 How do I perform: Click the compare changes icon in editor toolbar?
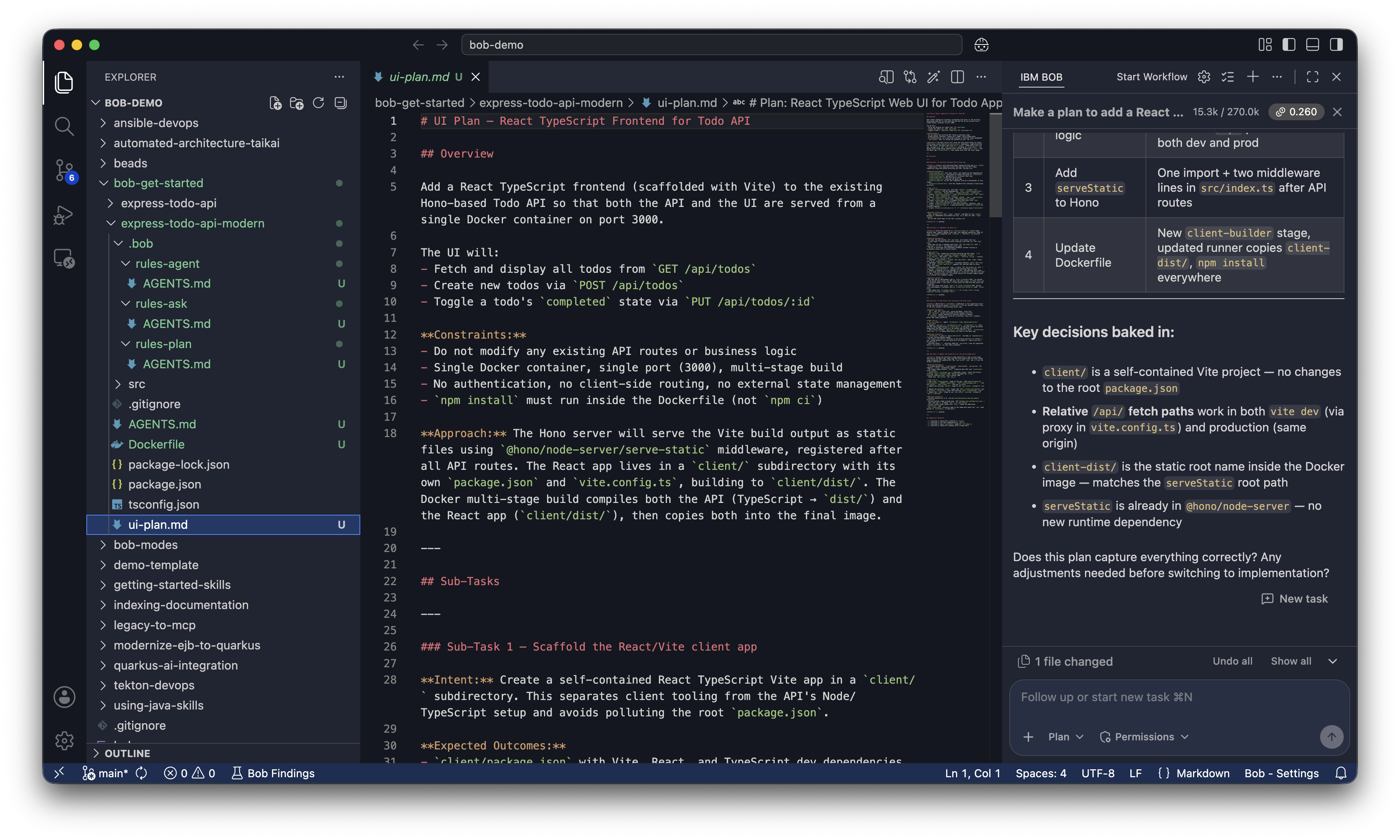(910, 77)
